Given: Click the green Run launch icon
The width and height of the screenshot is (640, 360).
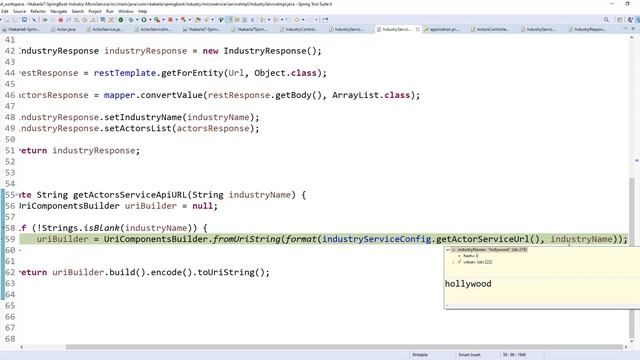Looking at the screenshot, I should click(144, 20).
